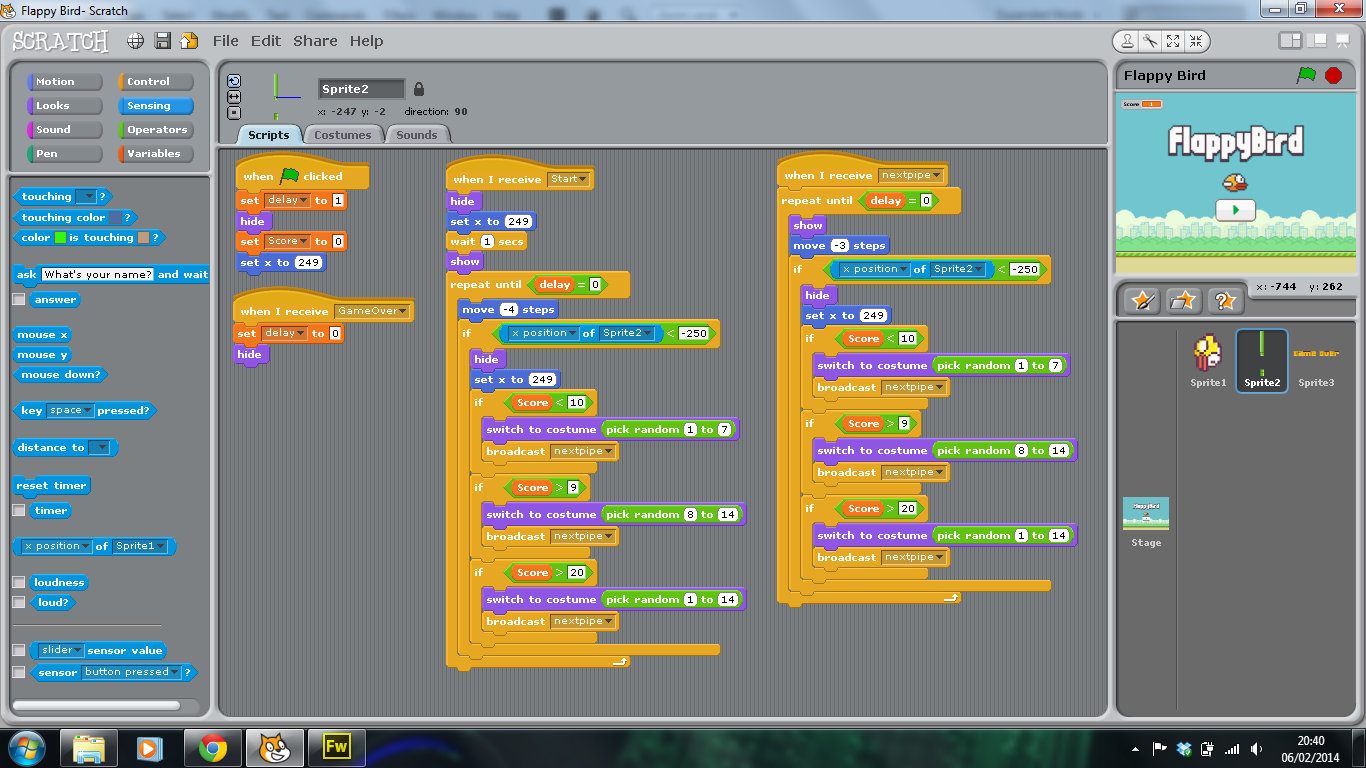Open the touching block's dropdown in palette

(86, 197)
